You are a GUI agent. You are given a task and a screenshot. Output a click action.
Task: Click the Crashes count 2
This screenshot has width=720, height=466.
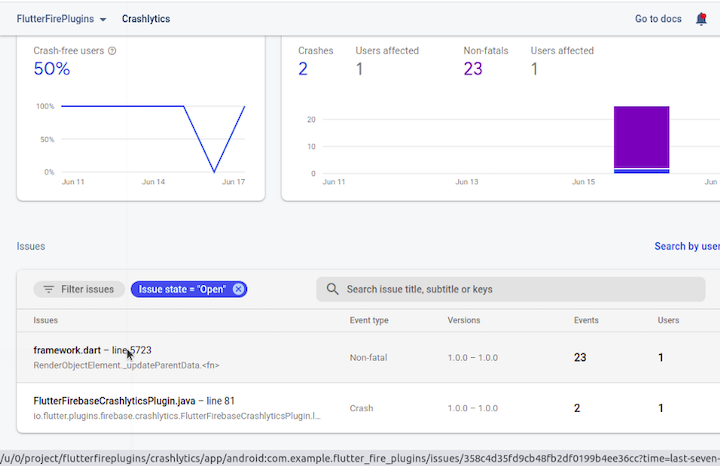(304, 69)
